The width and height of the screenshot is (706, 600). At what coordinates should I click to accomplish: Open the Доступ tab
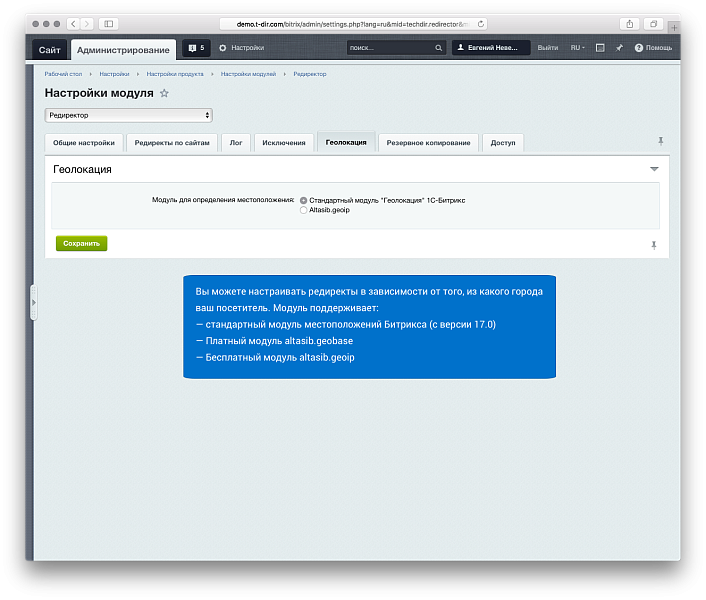[x=503, y=143]
